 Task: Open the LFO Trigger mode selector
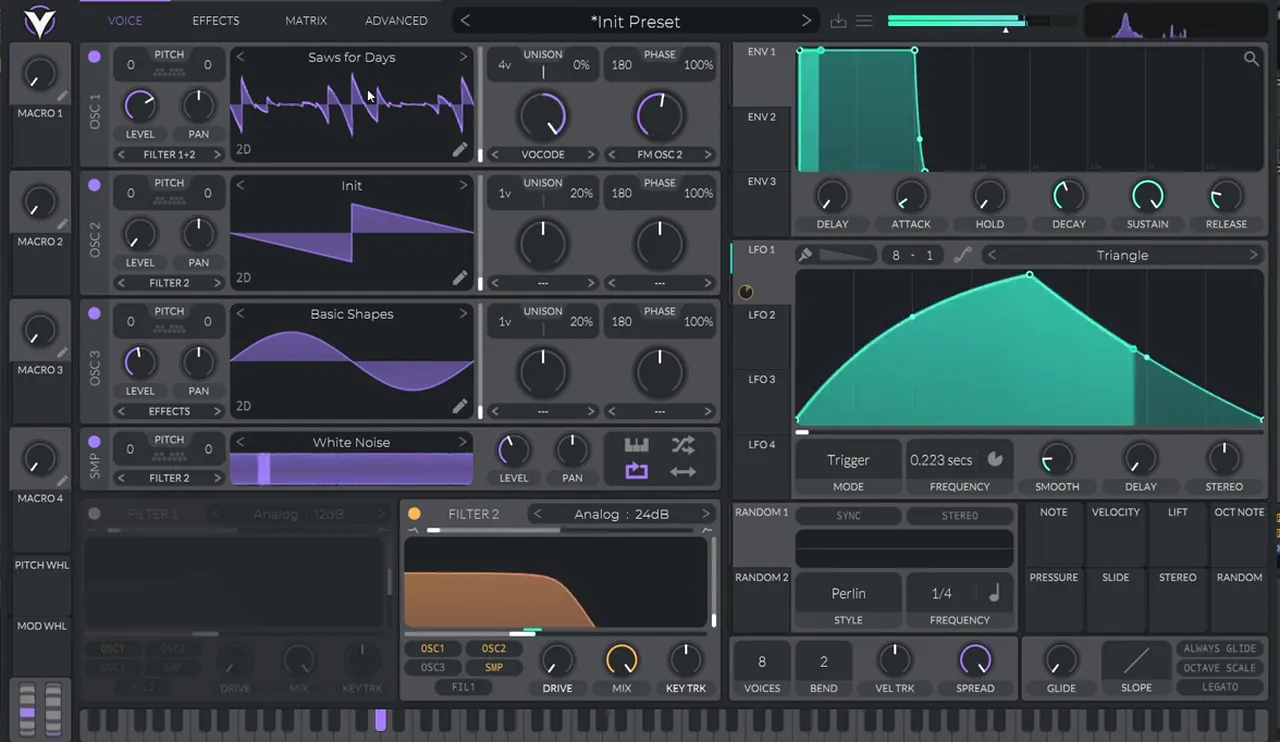[x=848, y=460]
